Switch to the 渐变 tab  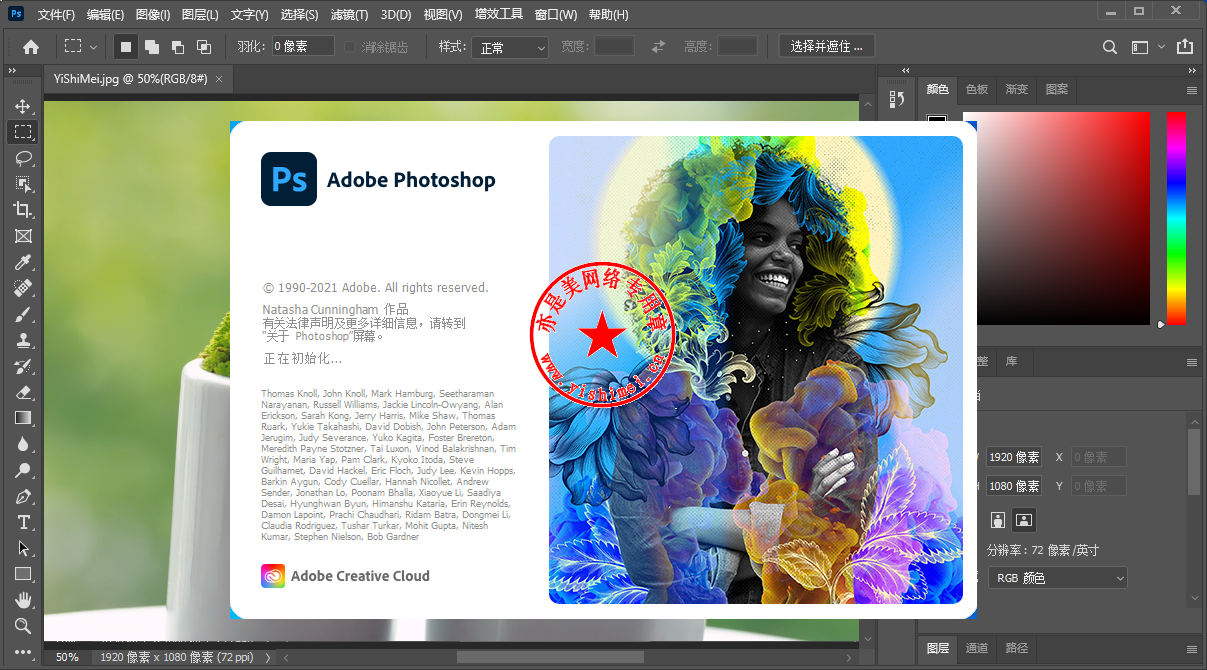[1016, 89]
